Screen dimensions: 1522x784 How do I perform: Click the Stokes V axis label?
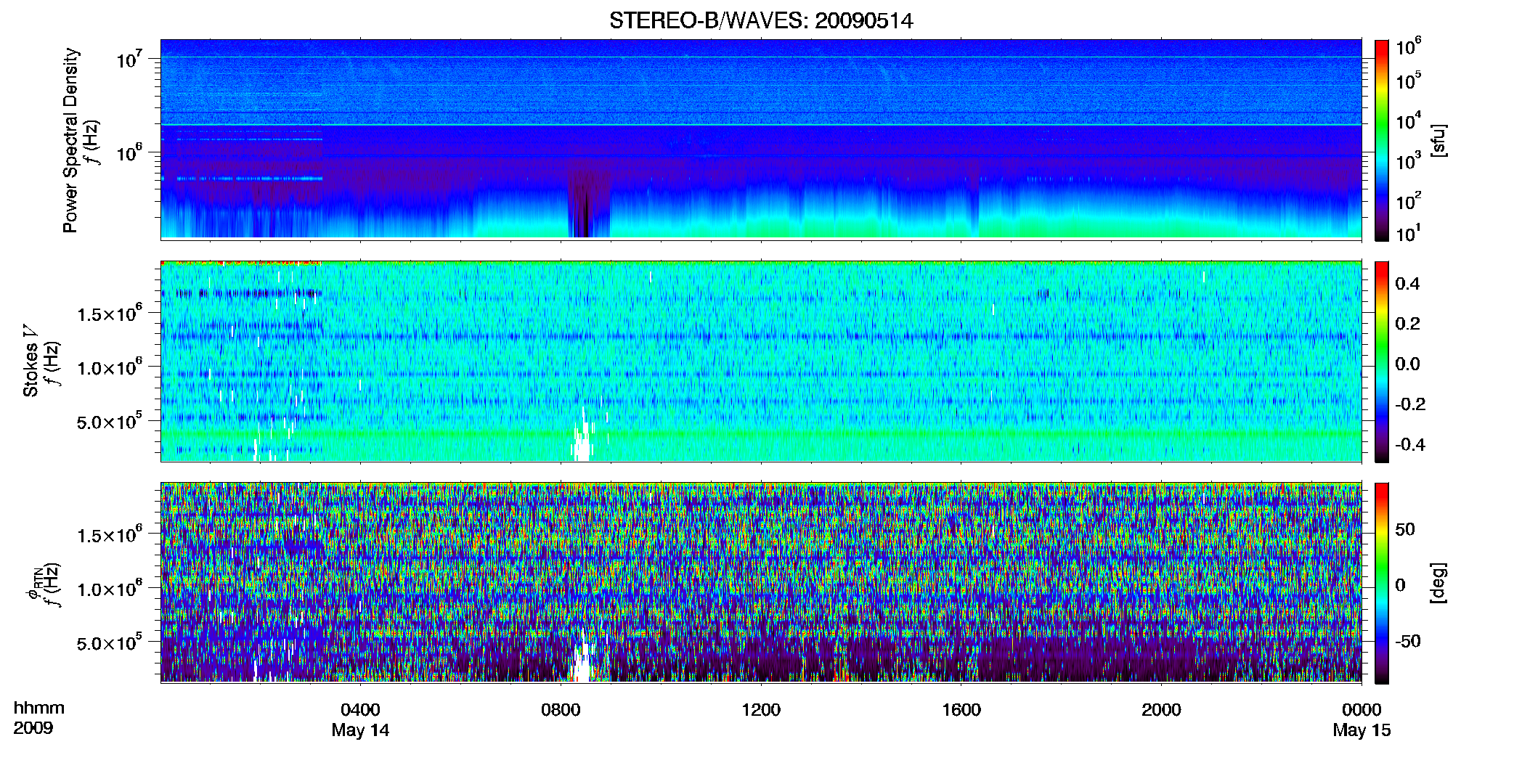pos(30,361)
